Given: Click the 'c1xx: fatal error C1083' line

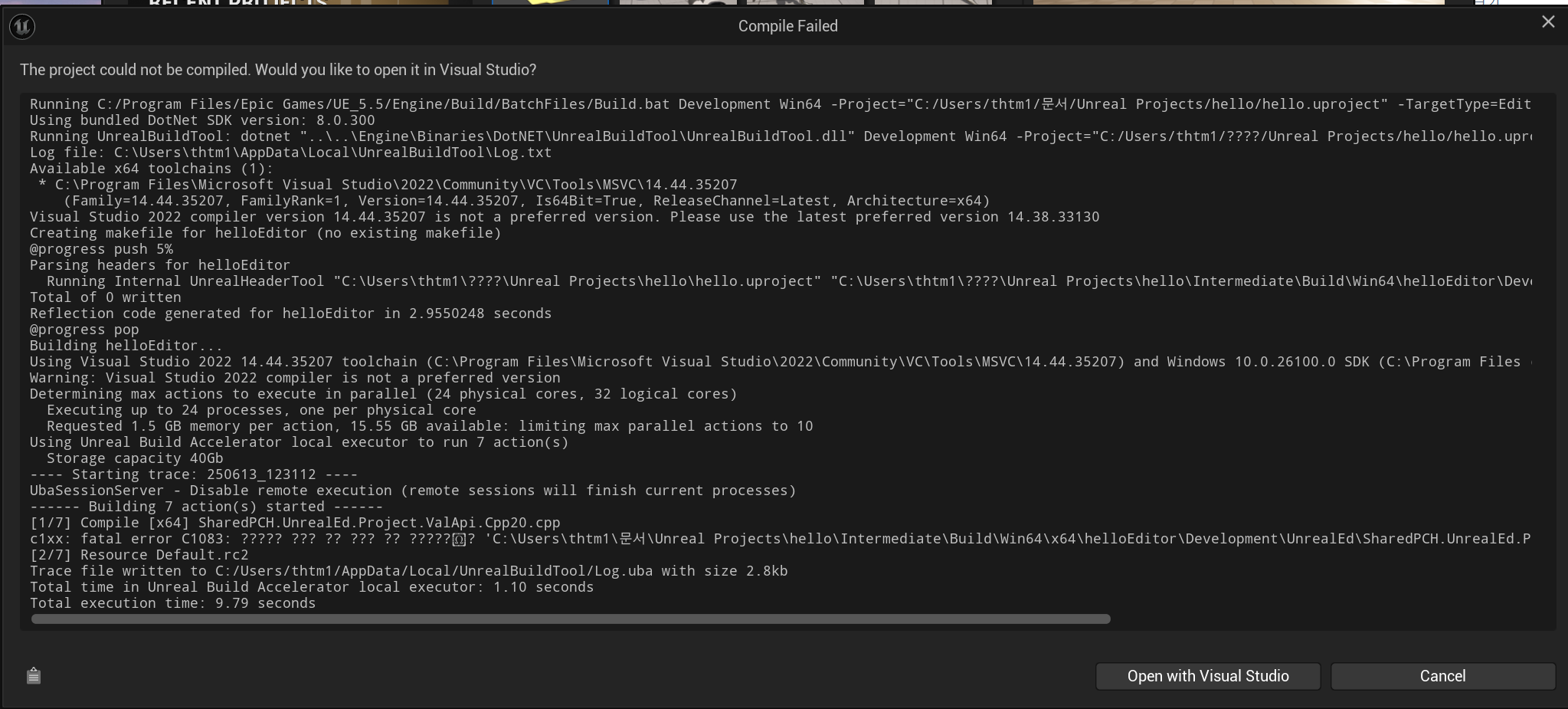Looking at the screenshot, I should point(781,539).
